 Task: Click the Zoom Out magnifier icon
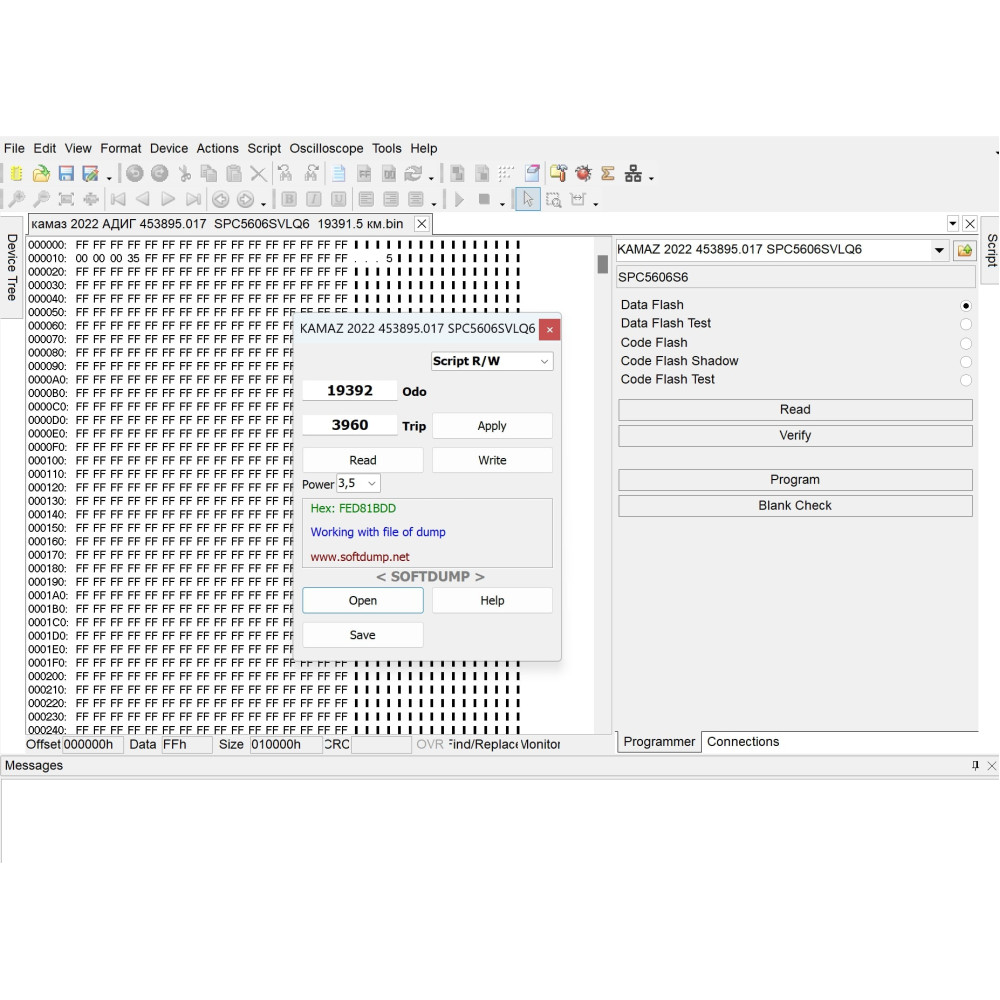(41, 199)
